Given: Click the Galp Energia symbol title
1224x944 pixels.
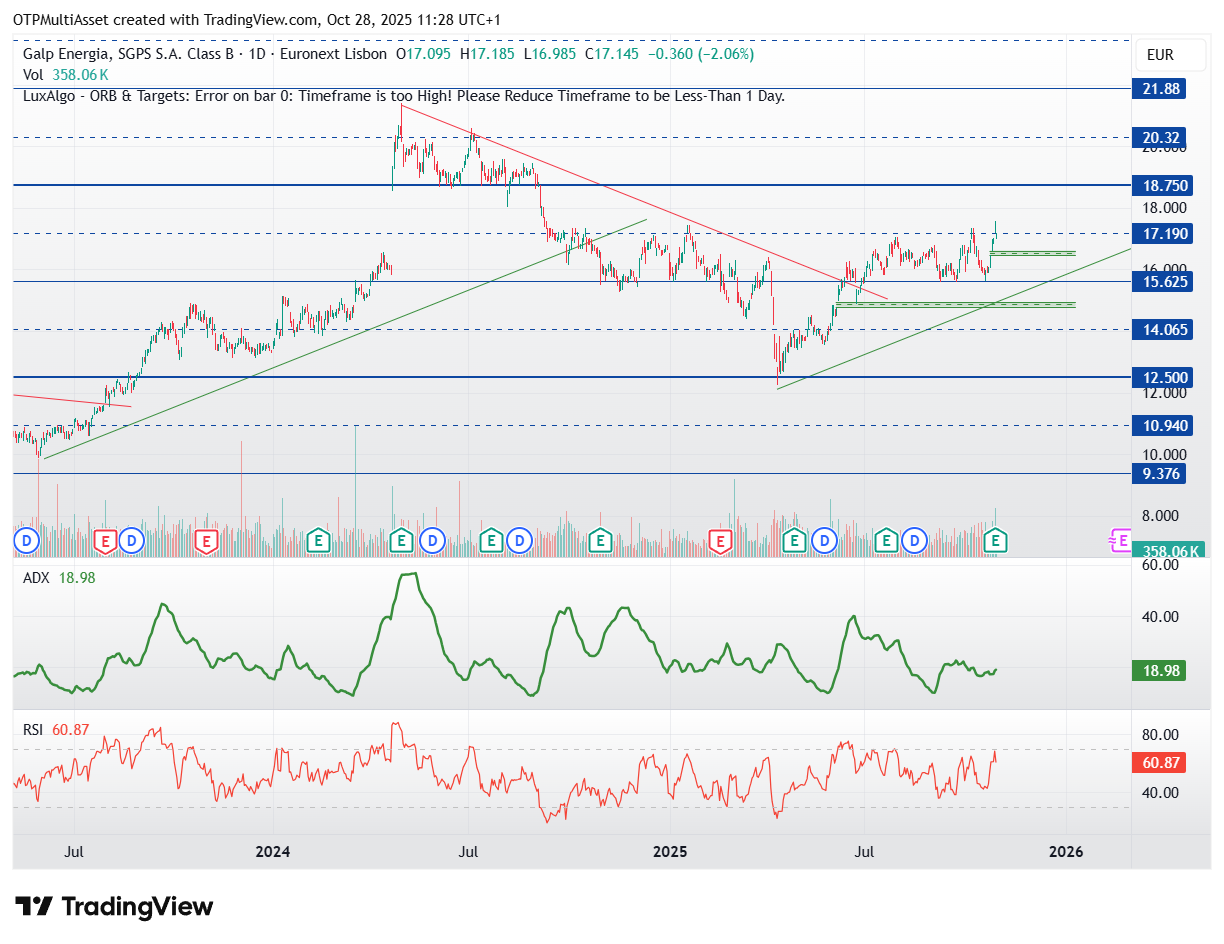Looking at the screenshot, I should (x=204, y=54).
